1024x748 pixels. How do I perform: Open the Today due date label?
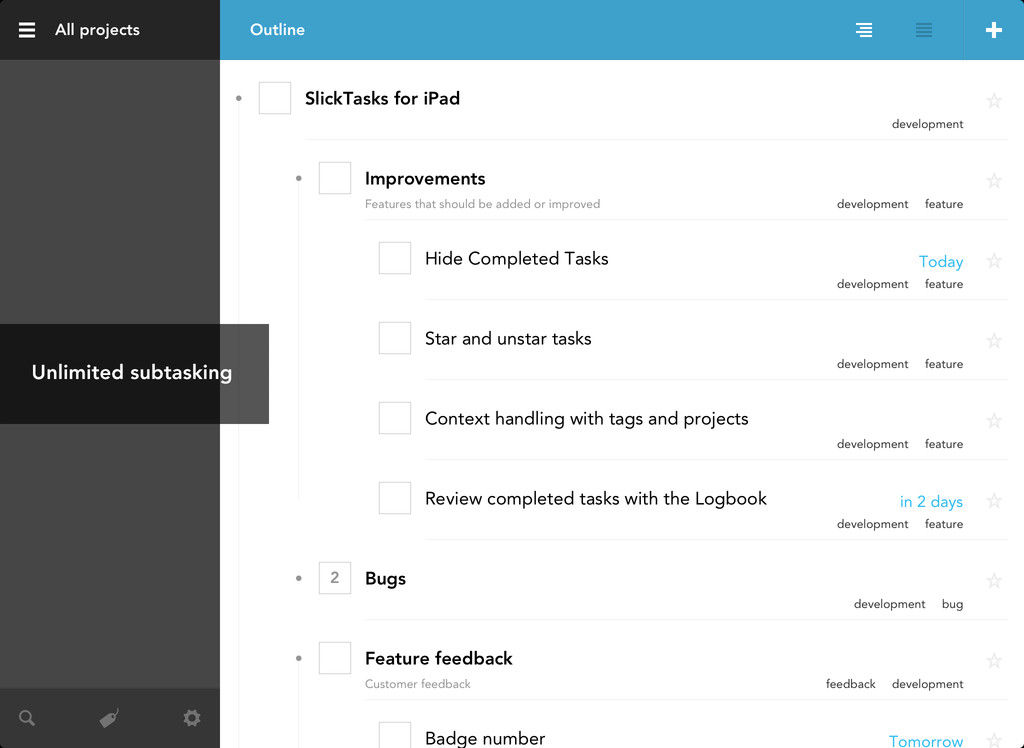pos(940,261)
